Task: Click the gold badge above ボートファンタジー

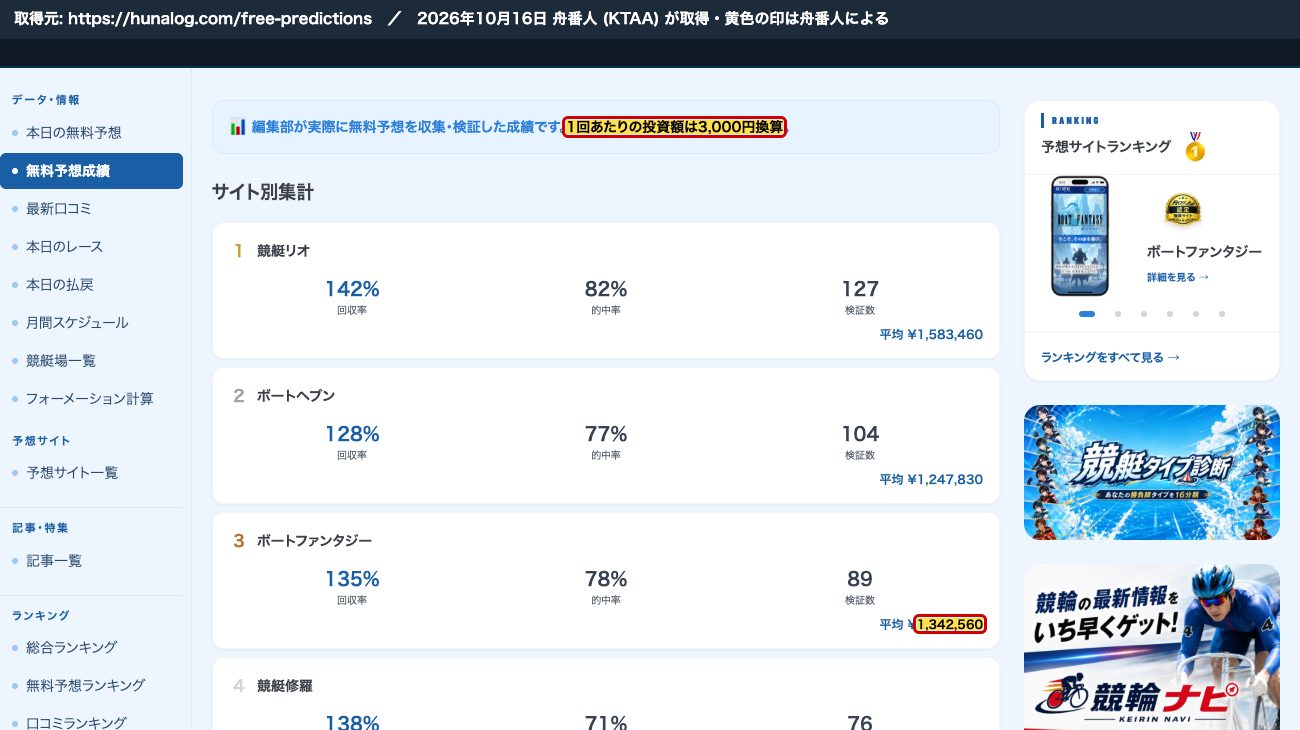Action: click(x=1183, y=210)
